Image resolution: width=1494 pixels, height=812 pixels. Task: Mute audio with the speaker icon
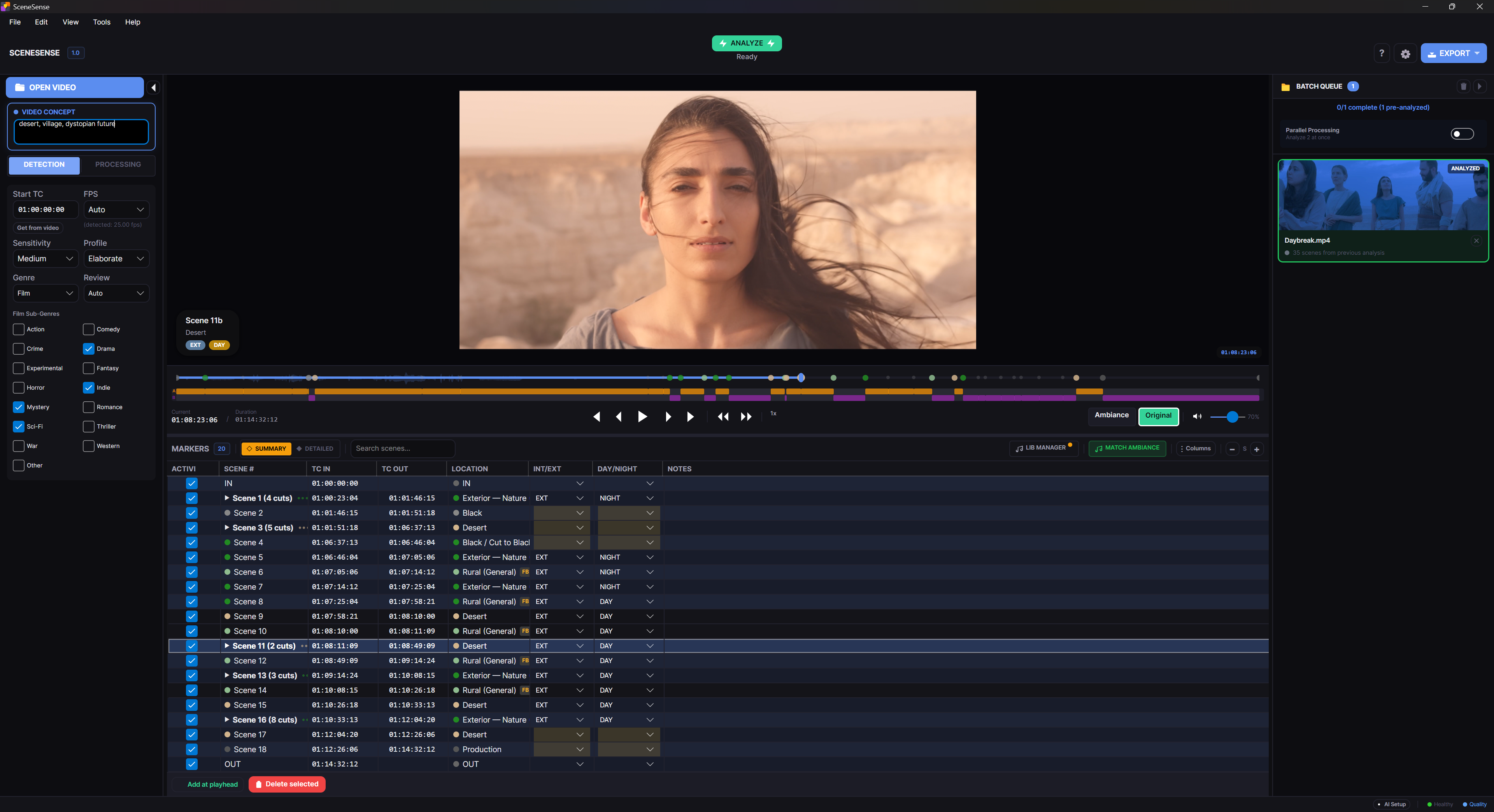click(x=1197, y=417)
